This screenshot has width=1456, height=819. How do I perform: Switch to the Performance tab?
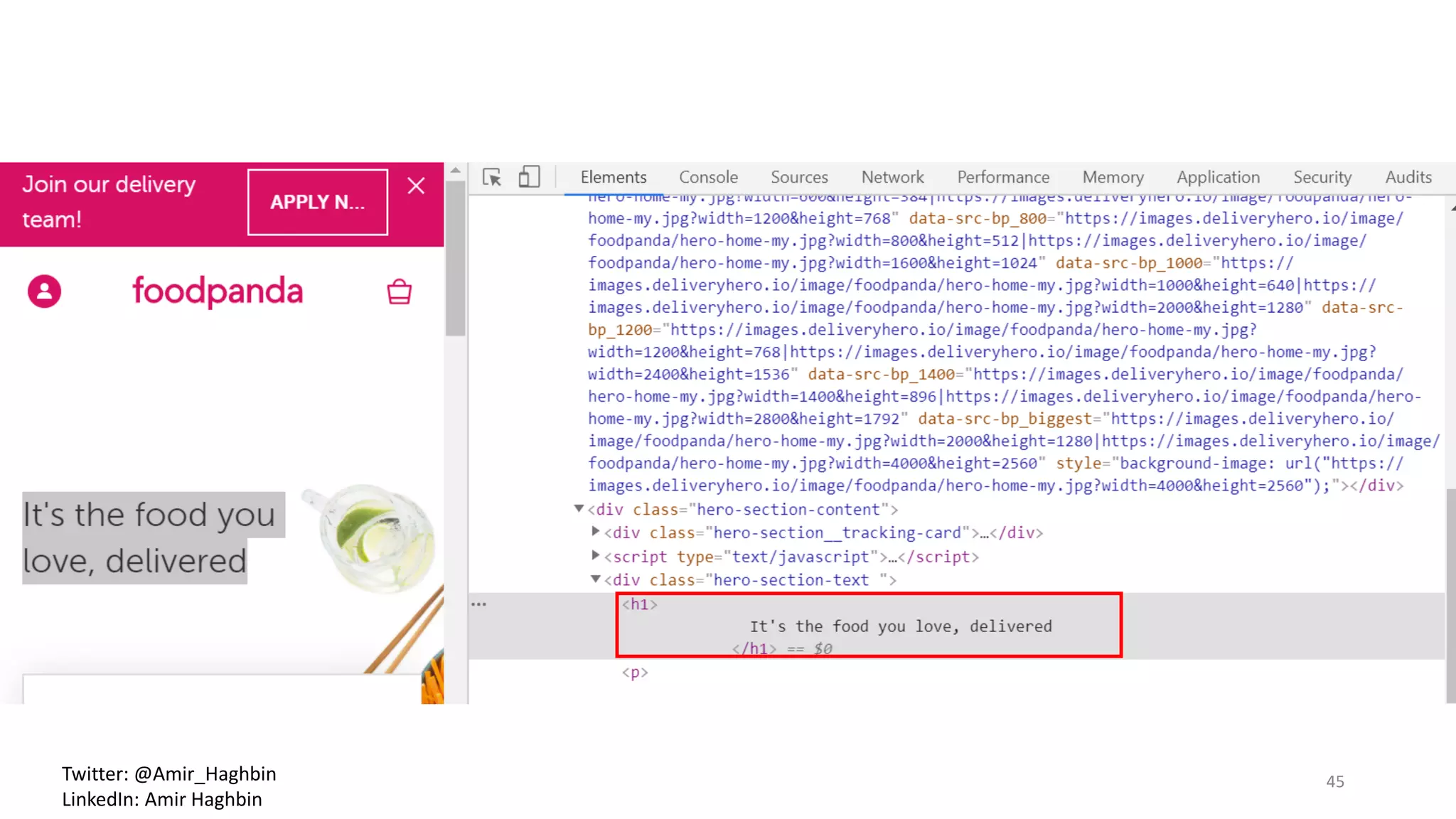pos(1003,177)
